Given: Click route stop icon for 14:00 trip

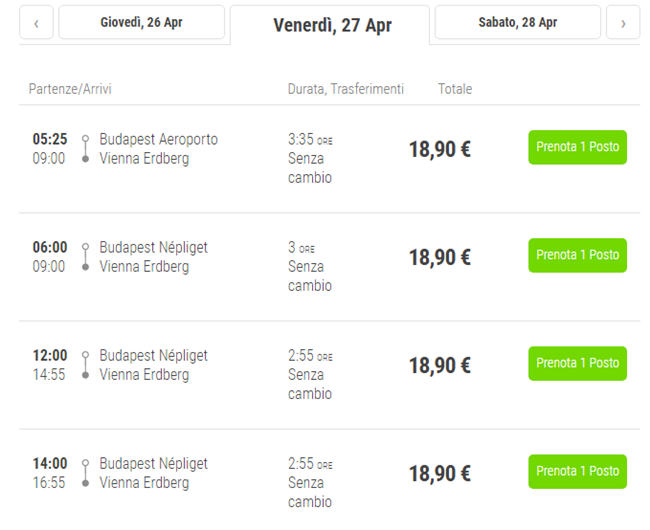Looking at the screenshot, I should [86, 472].
